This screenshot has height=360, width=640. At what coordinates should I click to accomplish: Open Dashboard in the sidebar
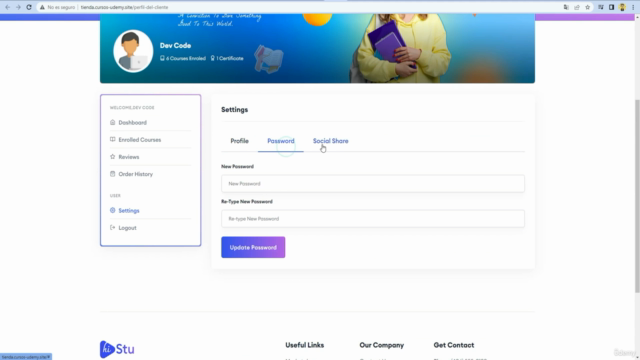pyautogui.click(x=133, y=122)
